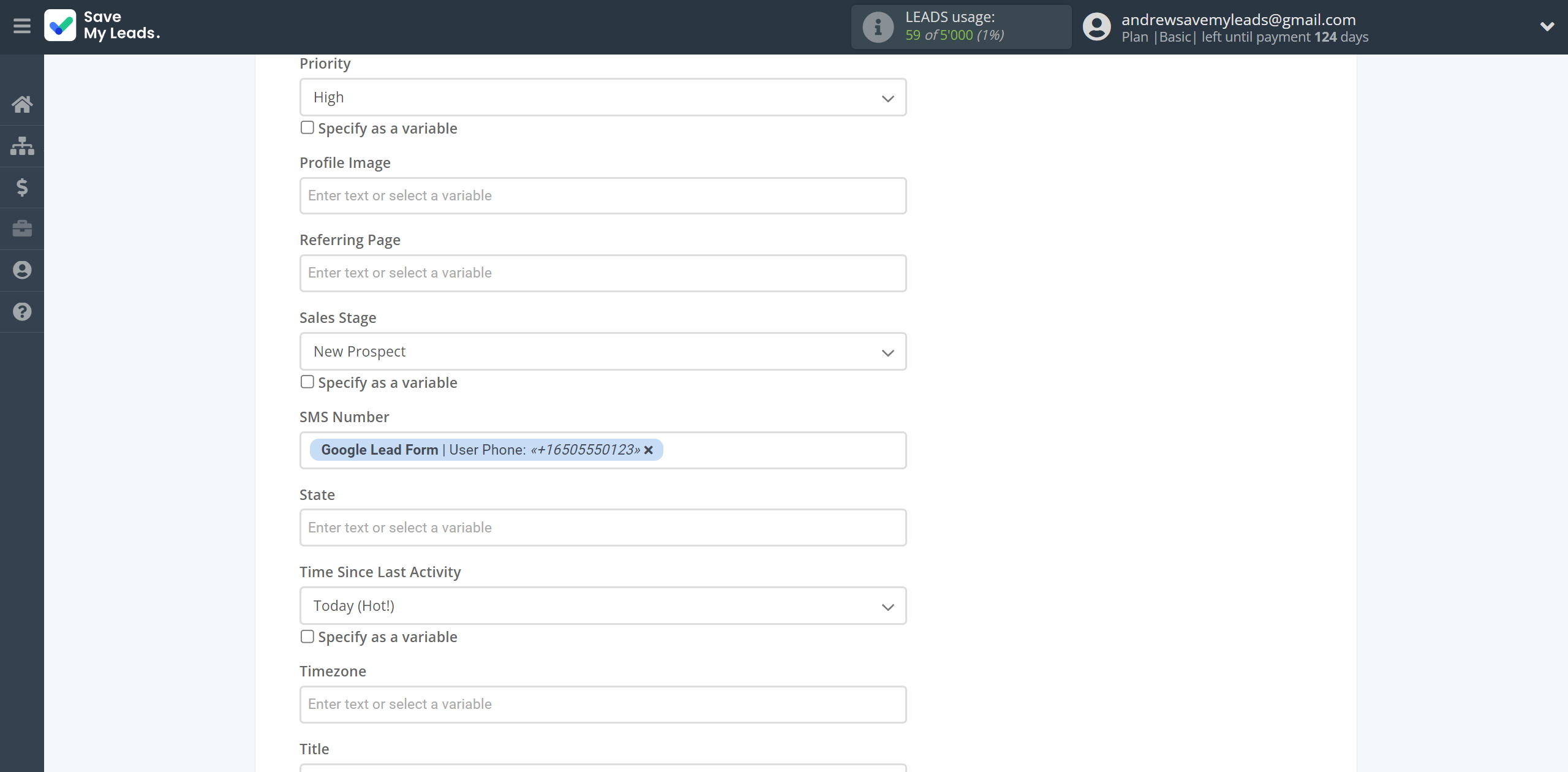
Task: Click the LEADS usage info icon
Action: coord(878,27)
